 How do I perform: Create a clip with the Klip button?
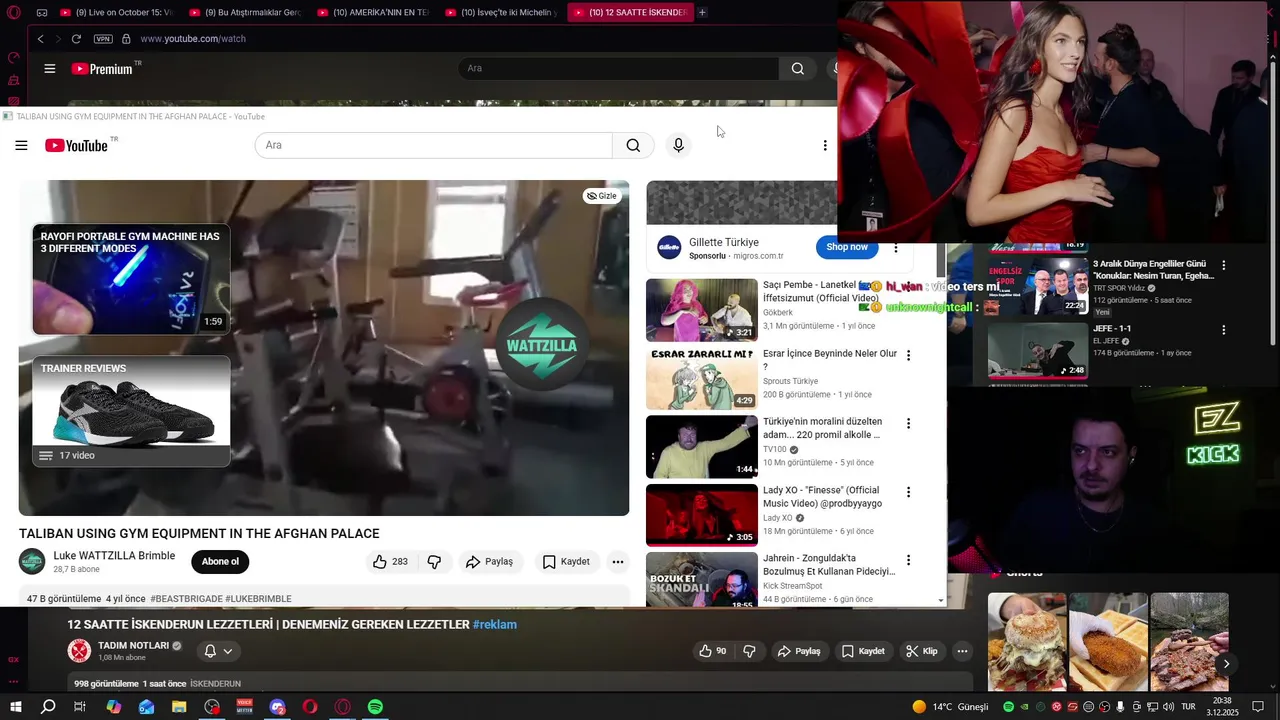(922, 651)
